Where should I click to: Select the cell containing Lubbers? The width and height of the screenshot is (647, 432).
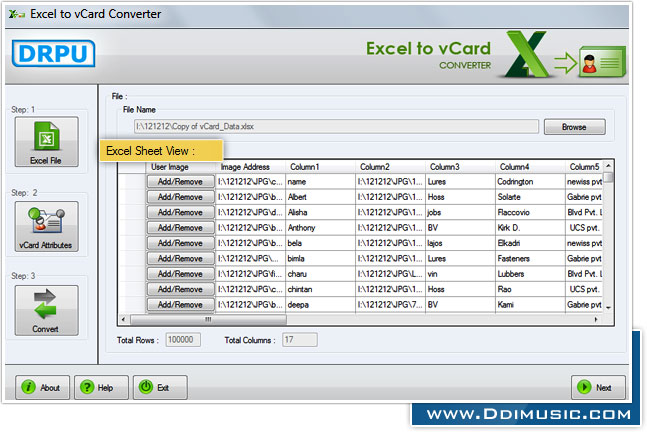tap(530, 274)
